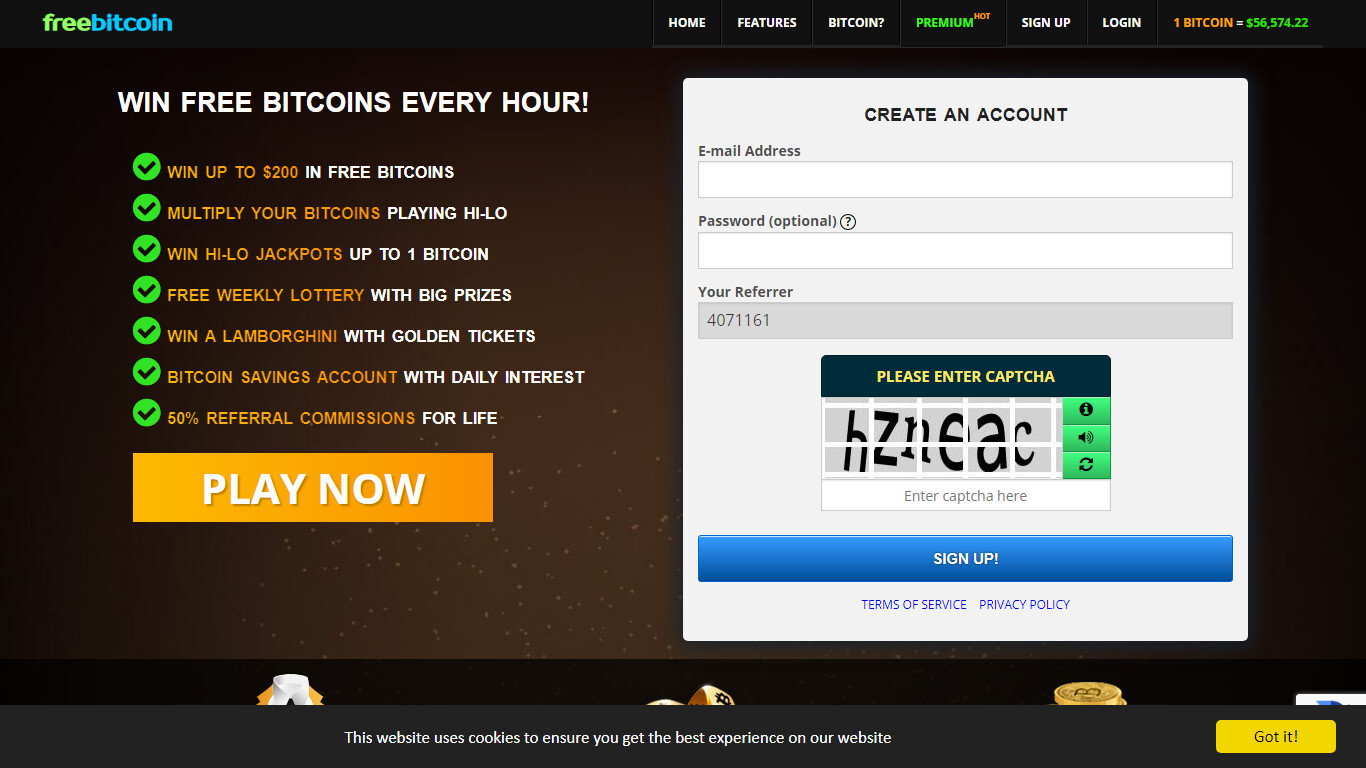Click the PLAY NOW button
1366x768 pixels.
[313, 488]
